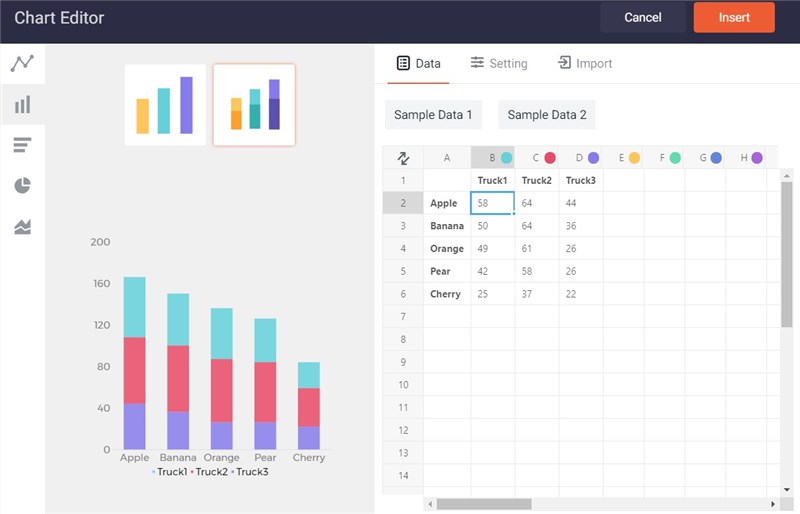Select the horizontal bar chart icon
This screenshot has width=800, height=514.
(22, 145)
